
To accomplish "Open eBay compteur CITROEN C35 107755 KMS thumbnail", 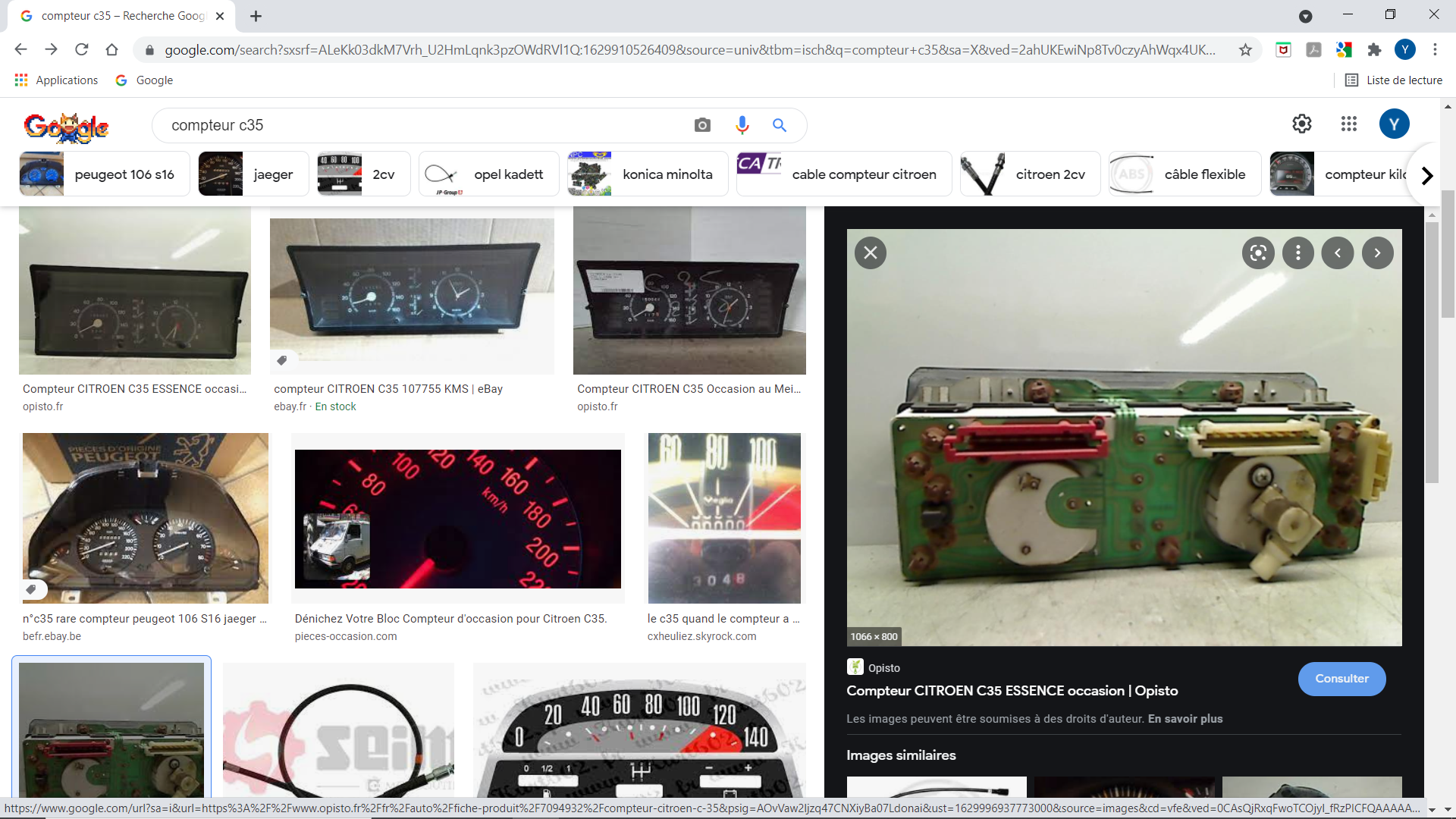I will [x=412, y=296].
